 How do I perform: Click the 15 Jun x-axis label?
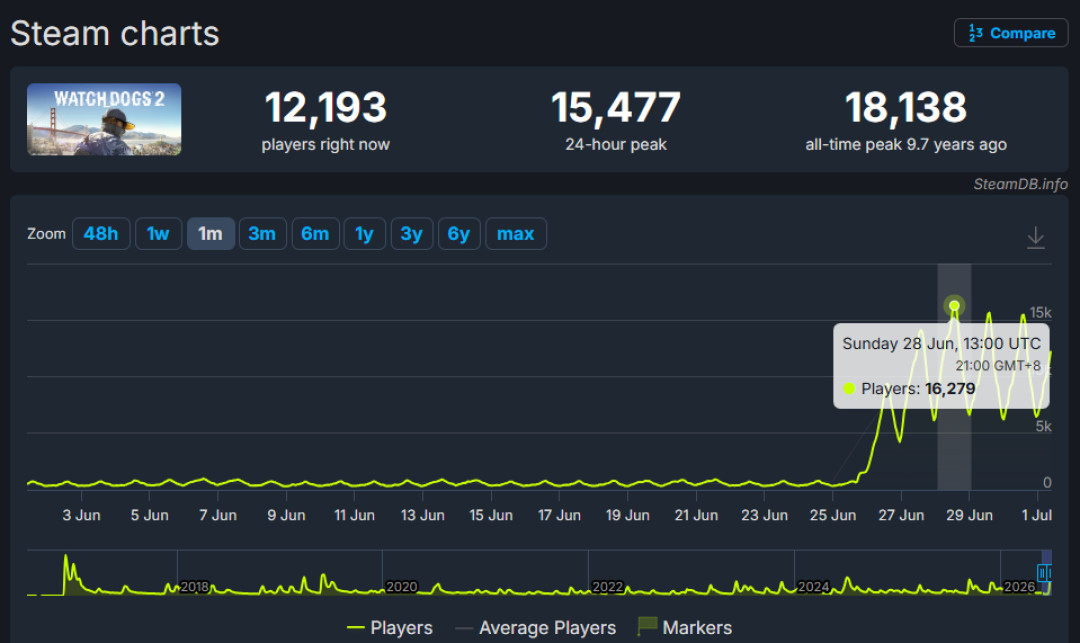pos(491,515)
